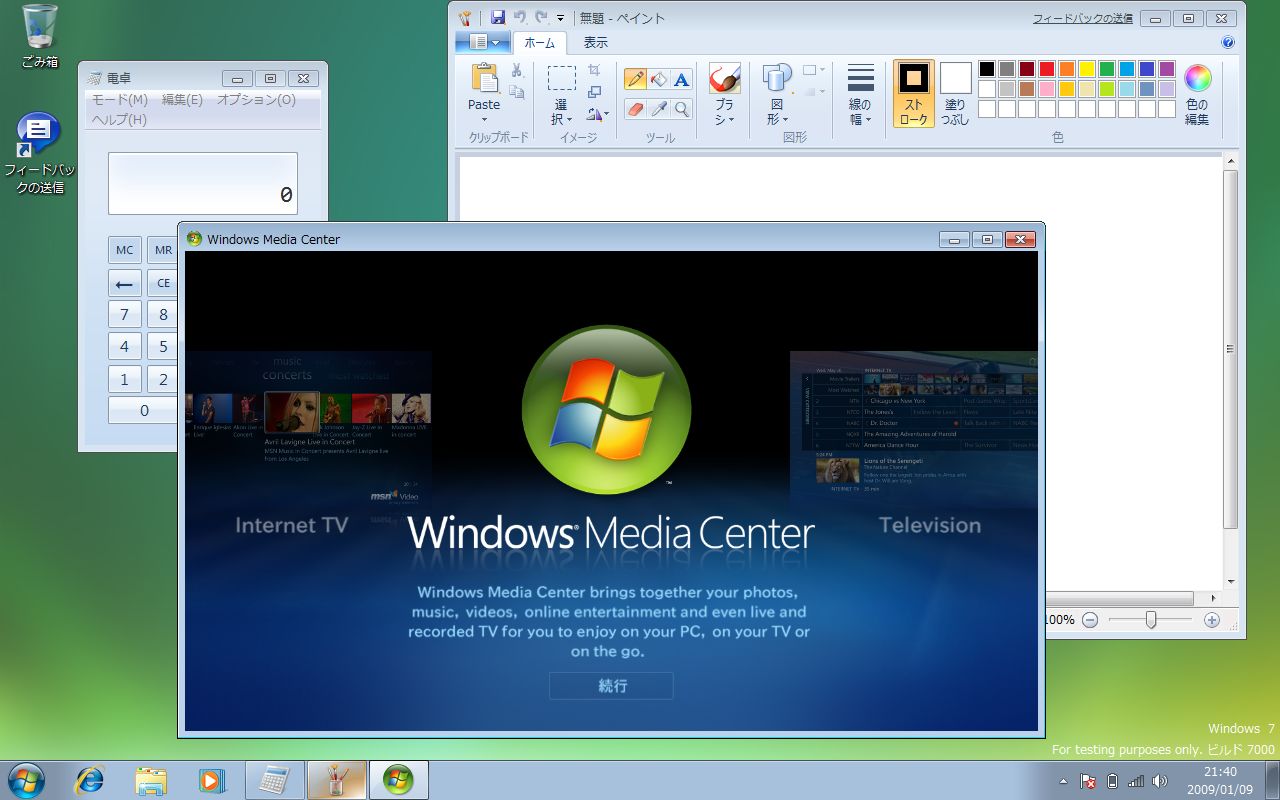Screen dimensions: 1280x800
Task: Choose the red color swatch in palette
Action: click(x=1047, y=69)
